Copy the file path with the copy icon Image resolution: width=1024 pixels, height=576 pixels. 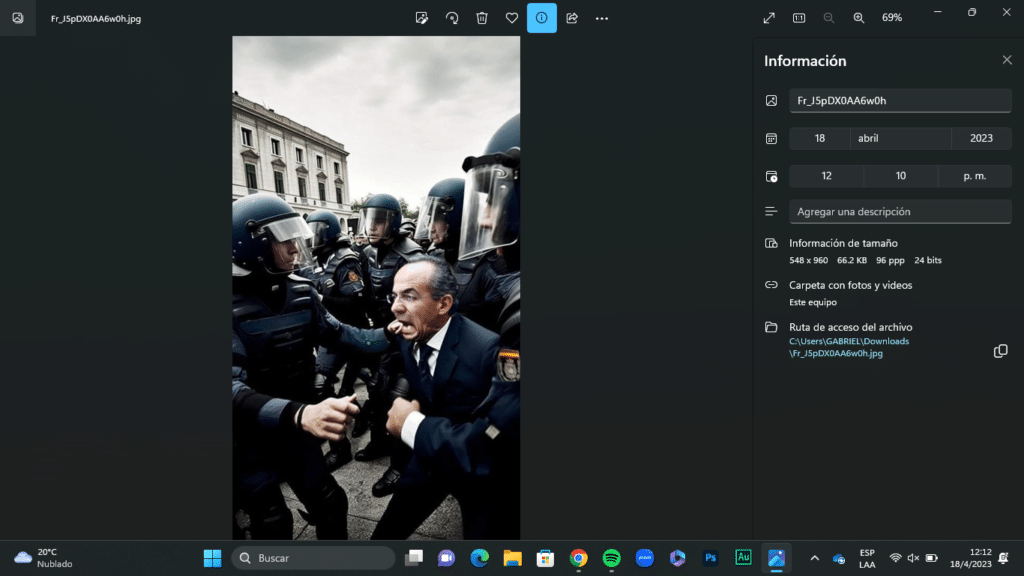click(x=1000, y=351)
